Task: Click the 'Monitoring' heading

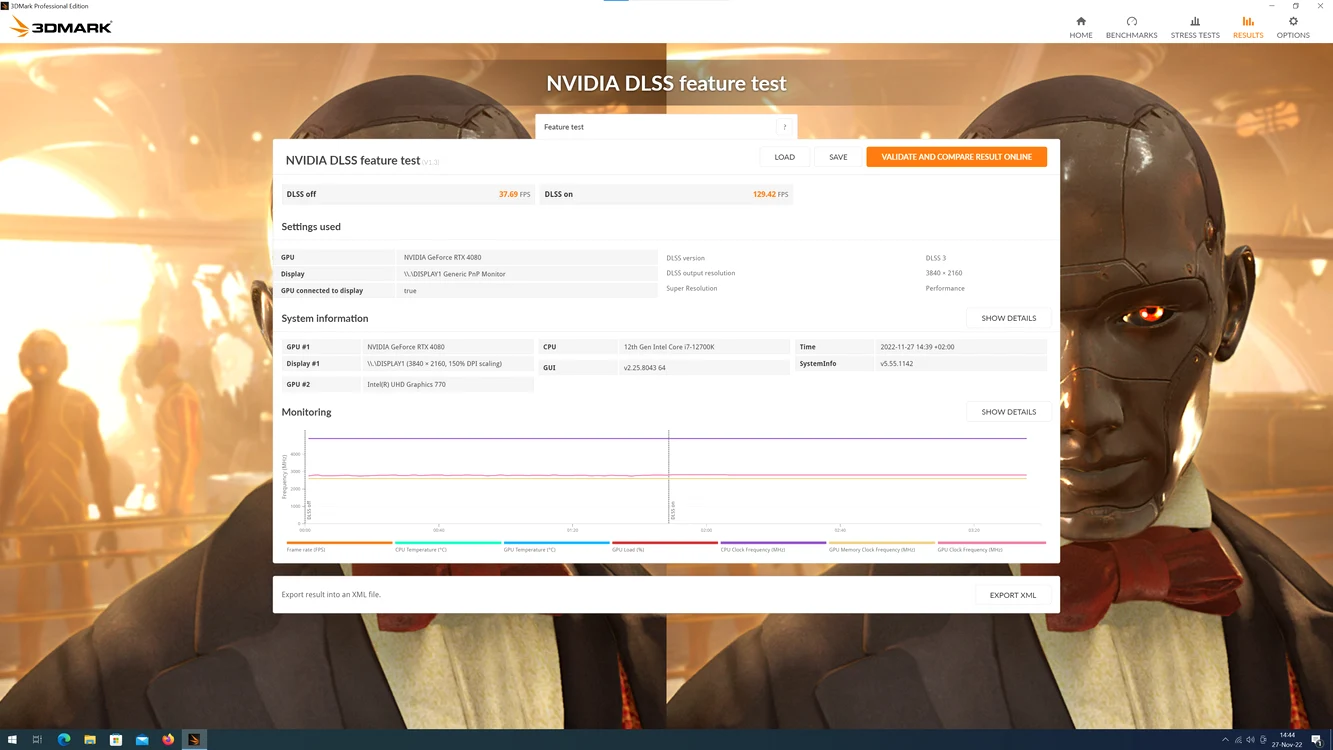Action: [x=306, y=412]
